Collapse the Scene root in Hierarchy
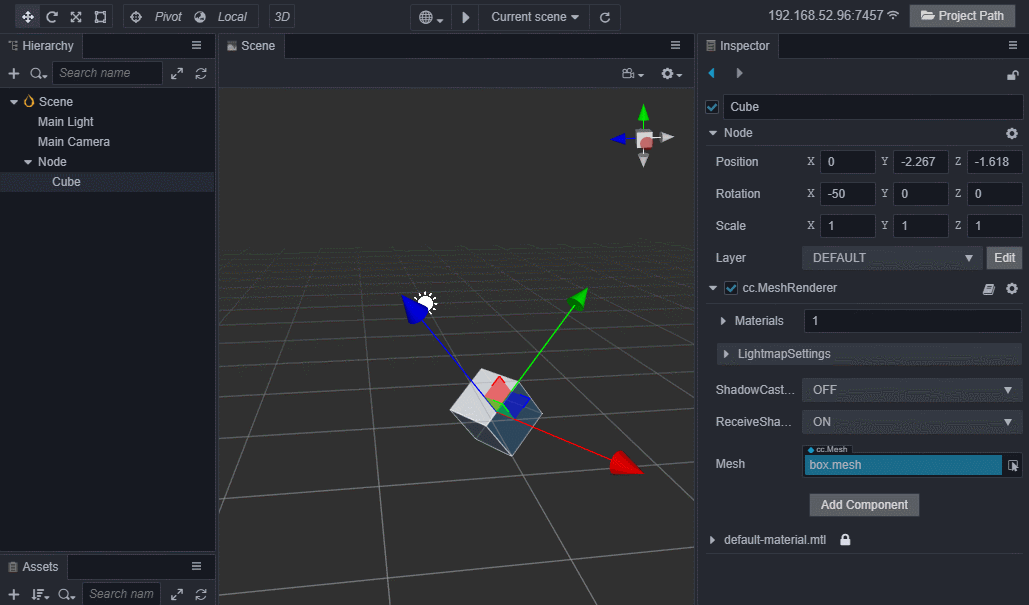This screenshot has width=1029, height=605. pyautogui.click(x=14, y=102)
